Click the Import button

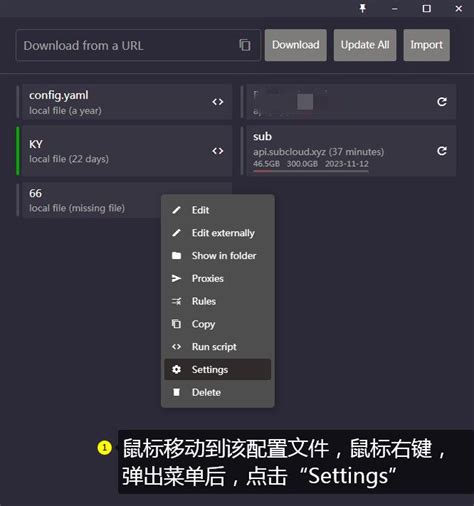(x=427, y=45)
